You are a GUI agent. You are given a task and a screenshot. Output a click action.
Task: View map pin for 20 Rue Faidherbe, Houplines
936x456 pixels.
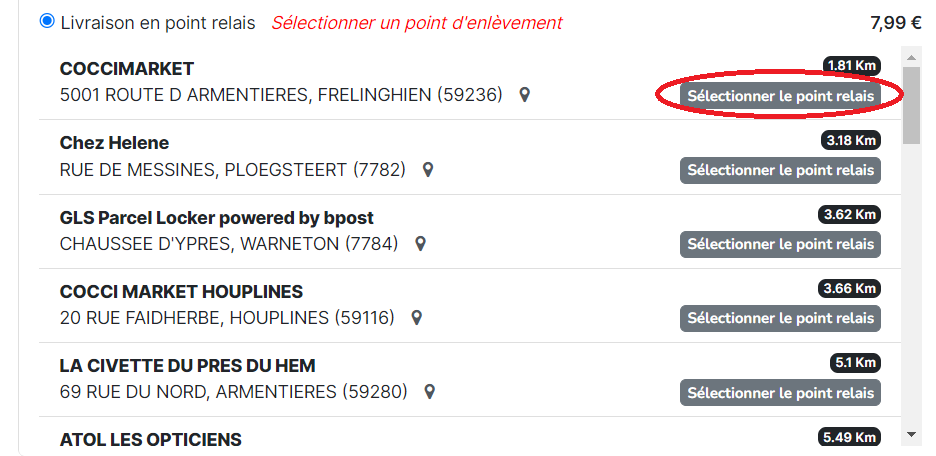point(417,318)
